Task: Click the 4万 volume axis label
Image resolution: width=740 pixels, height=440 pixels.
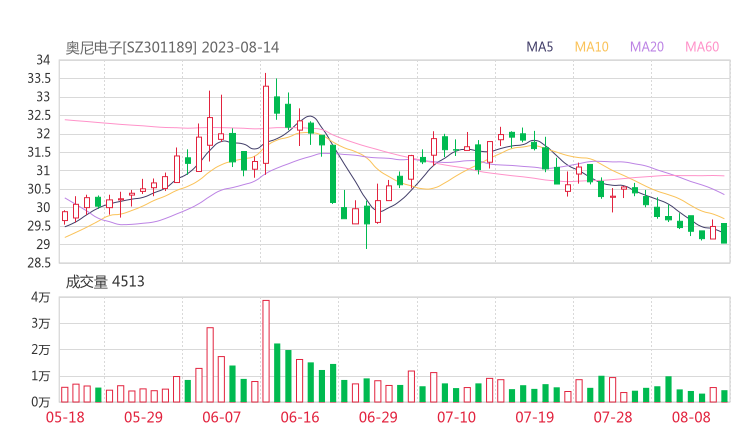Action: [41, 297]
